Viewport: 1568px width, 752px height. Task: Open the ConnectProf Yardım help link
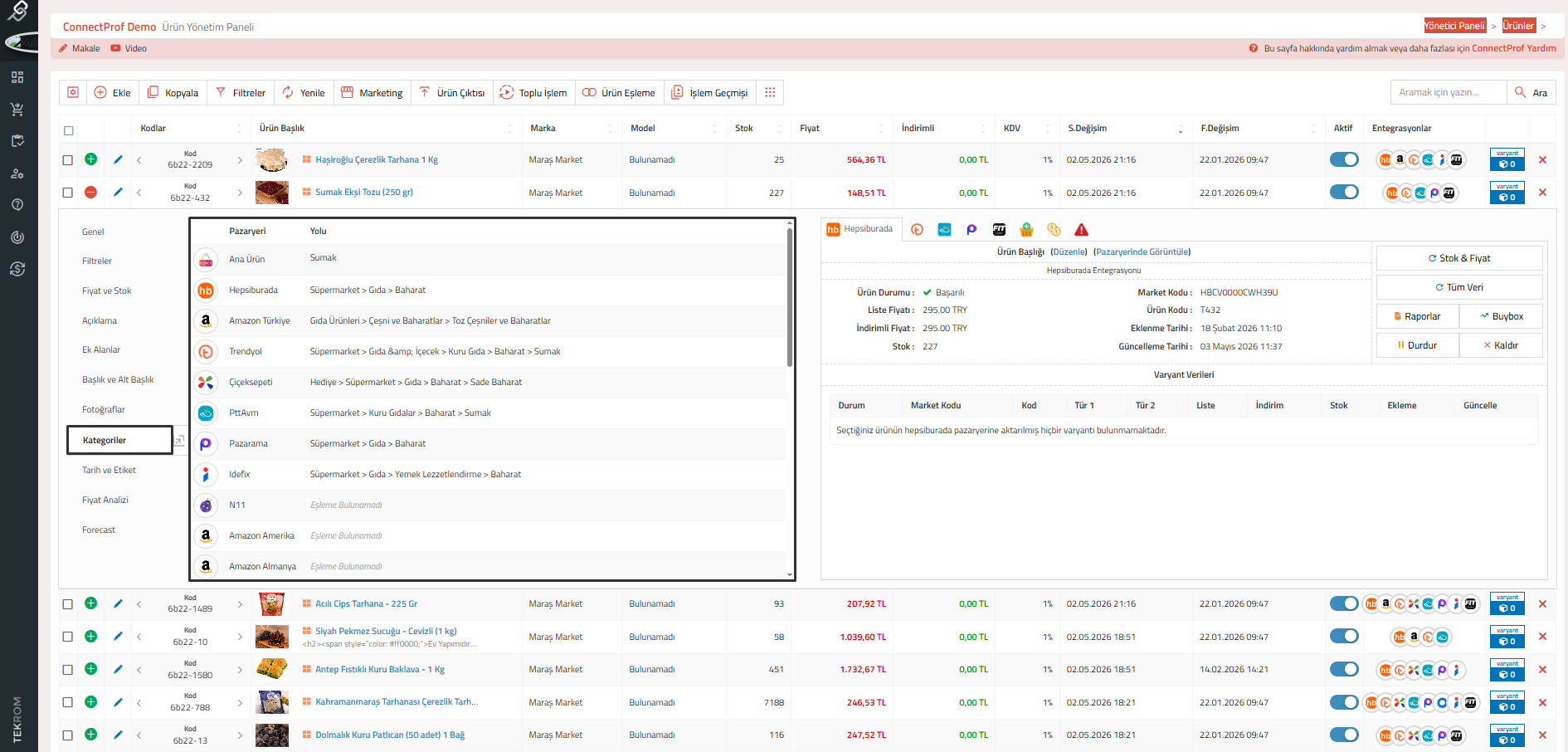[1514, 48]
